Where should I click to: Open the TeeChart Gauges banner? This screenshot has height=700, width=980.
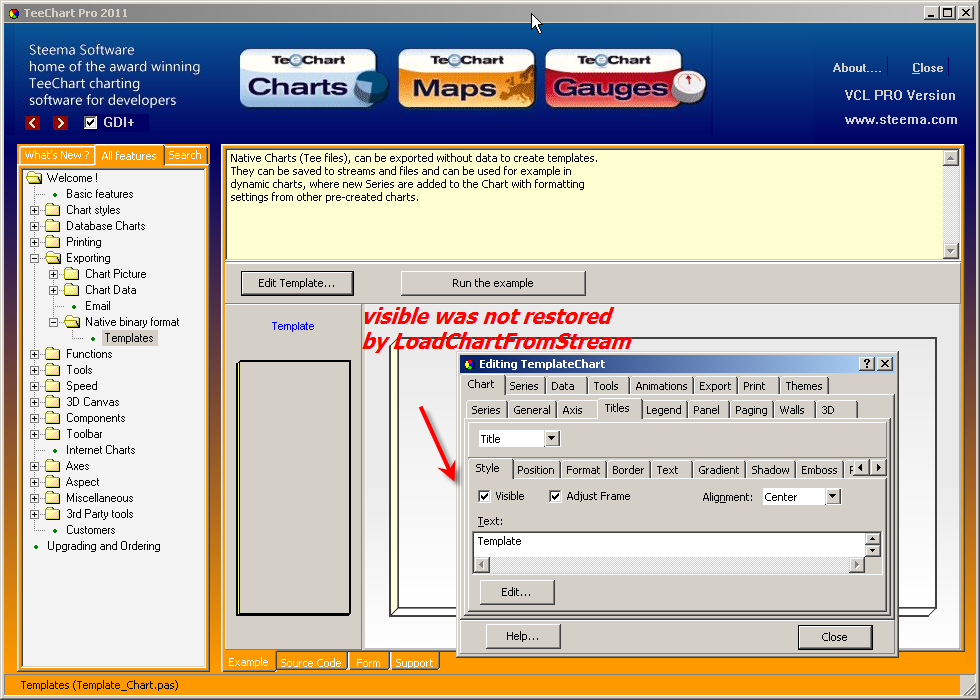coord(625,78)
